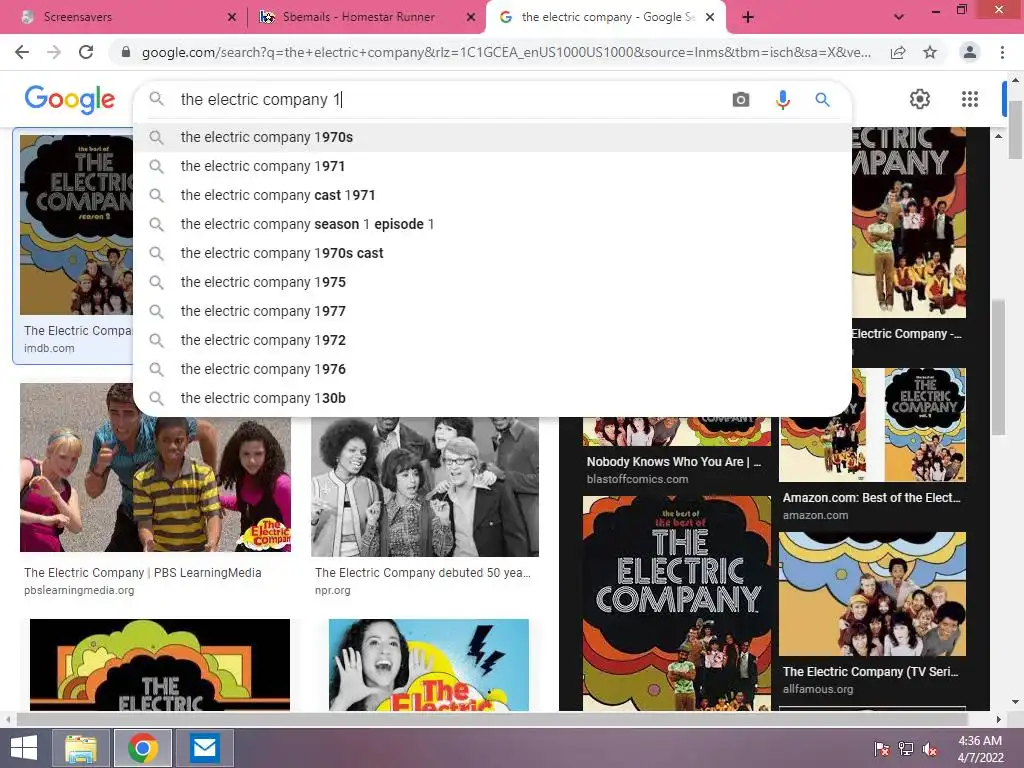Close the Screensavers tab
The width and height of the screenshot is (1024, 768).
pyautogui.click(x=232, y=17)
